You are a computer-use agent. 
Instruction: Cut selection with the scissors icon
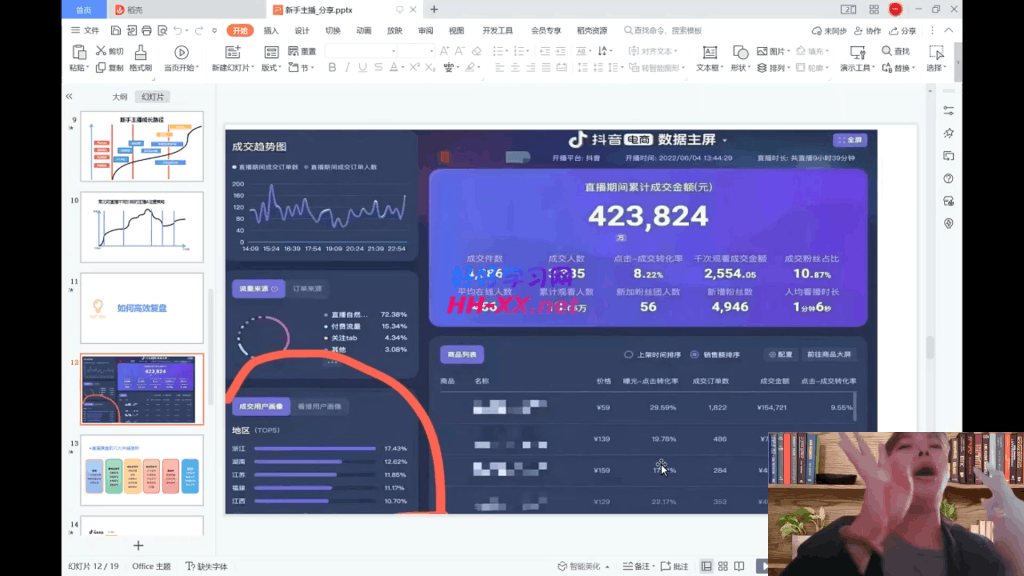click(x=101, y=51)
